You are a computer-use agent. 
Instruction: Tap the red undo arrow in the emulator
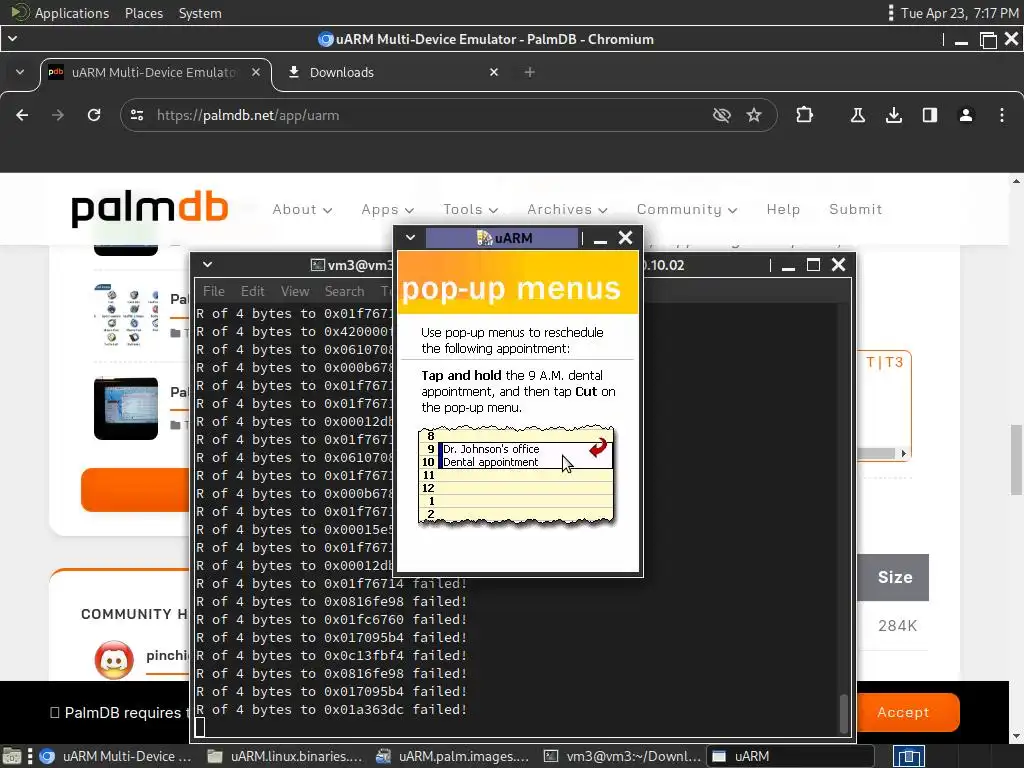[x=598, y=447]
